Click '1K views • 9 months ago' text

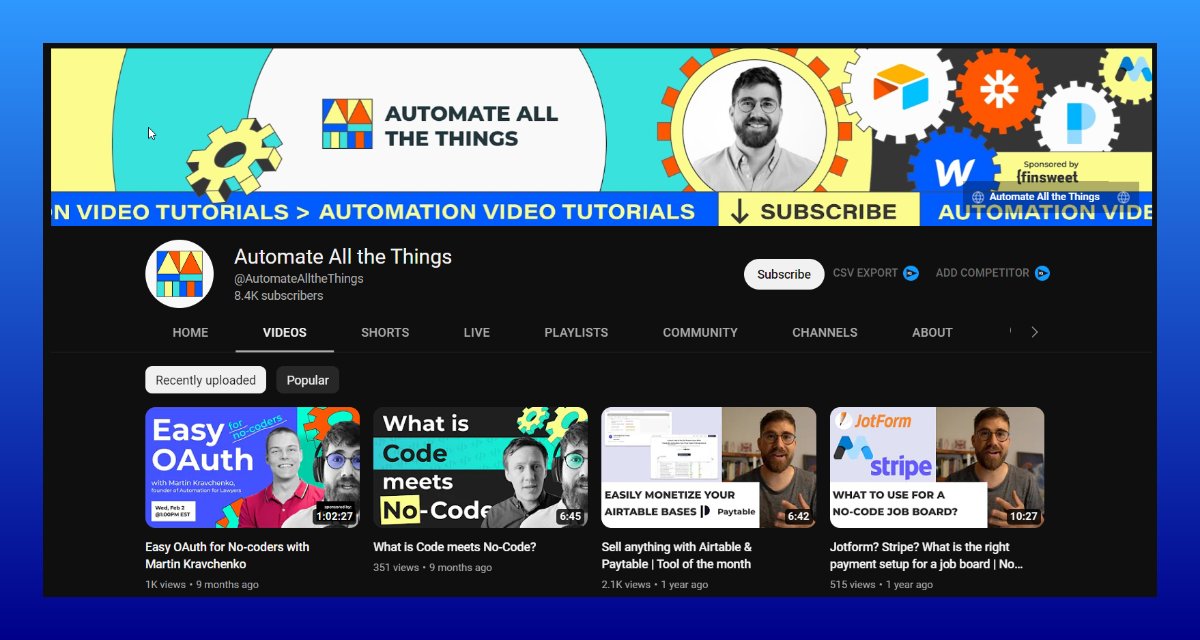(x=202, y=584)
